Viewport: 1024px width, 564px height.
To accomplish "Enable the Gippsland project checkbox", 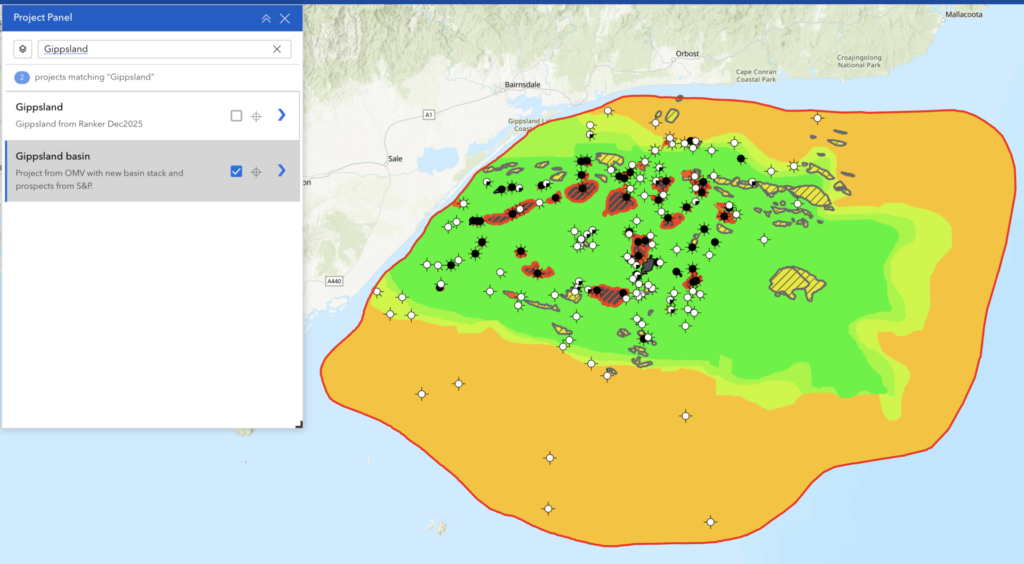I will coord(236,116).
